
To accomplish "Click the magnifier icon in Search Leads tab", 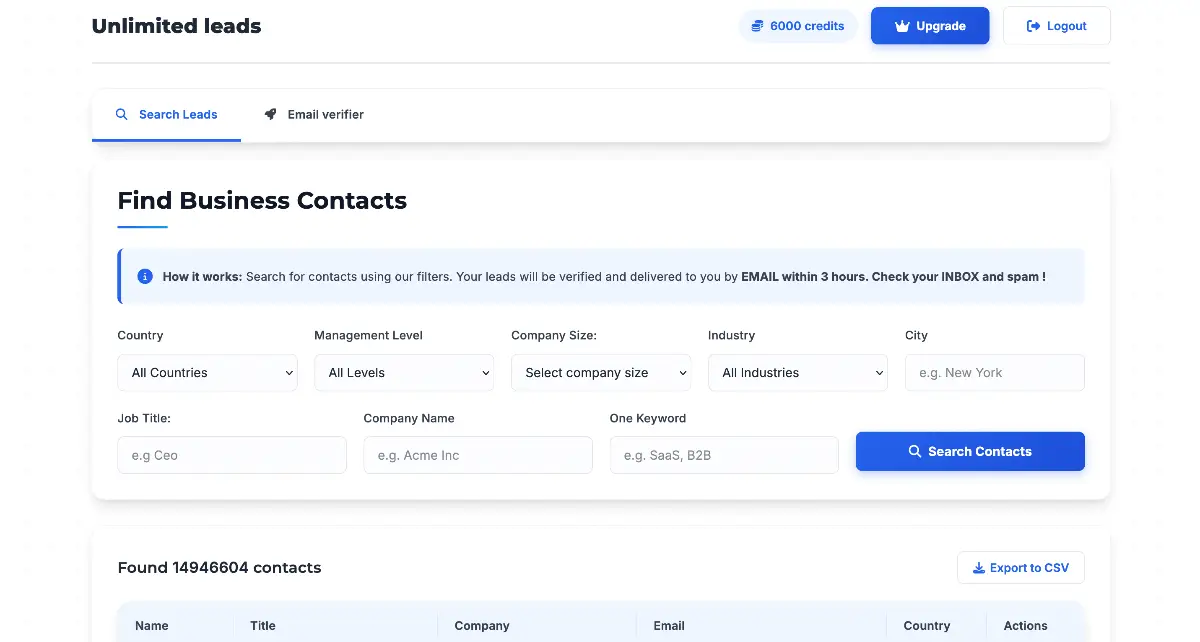I will click(122, 114).
